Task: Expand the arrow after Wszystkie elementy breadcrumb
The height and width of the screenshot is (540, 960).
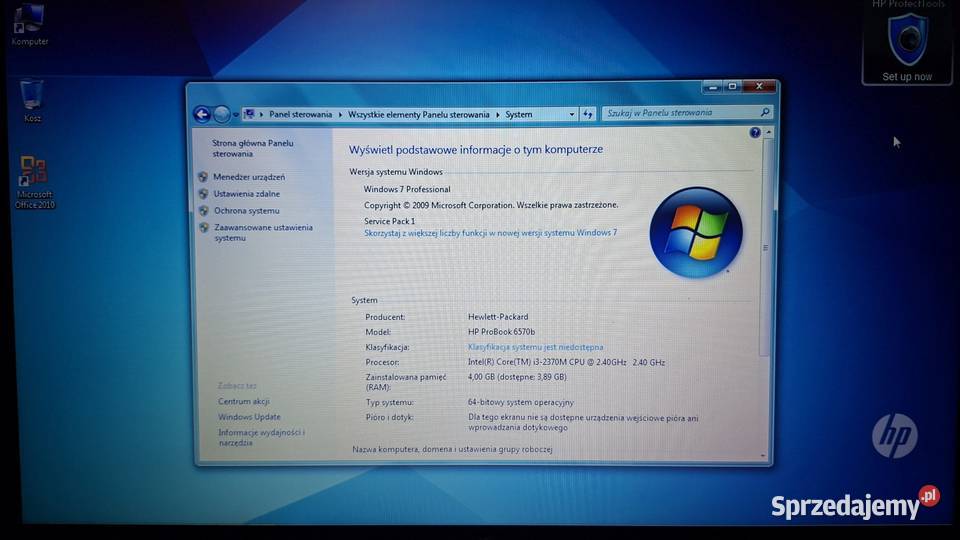Action: click(x=497, y=114)
